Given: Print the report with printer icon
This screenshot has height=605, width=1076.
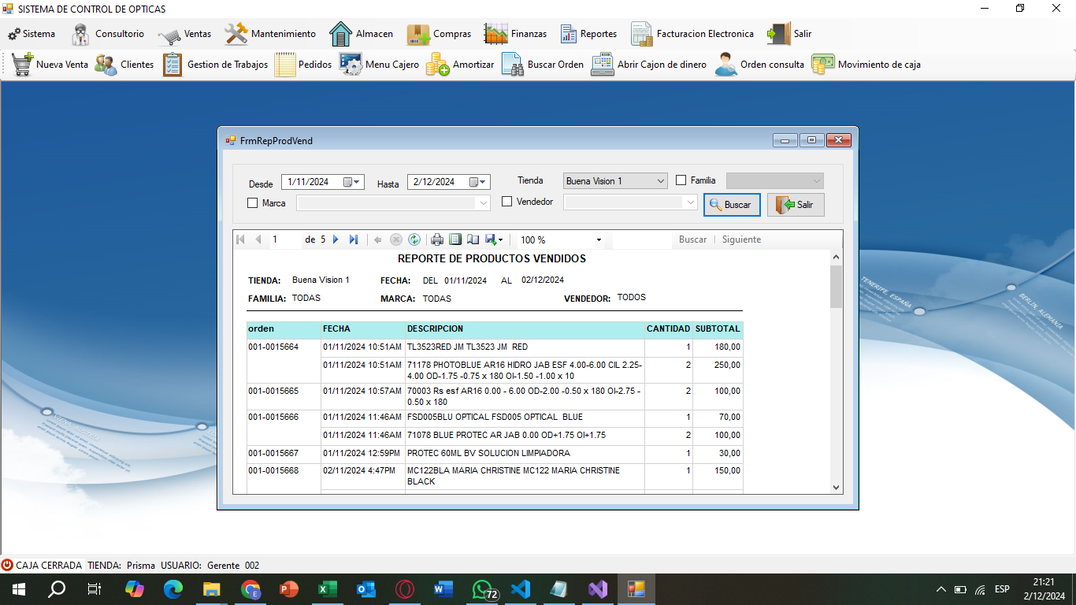Looking at the screenshot, I should click(437, 239).
